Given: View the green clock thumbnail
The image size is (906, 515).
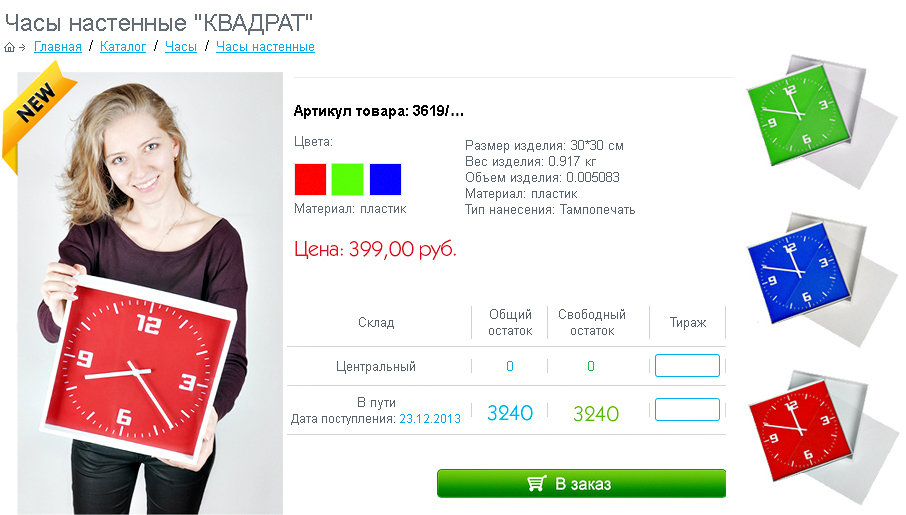Looking at the screenshot, I should pos(820,121).
